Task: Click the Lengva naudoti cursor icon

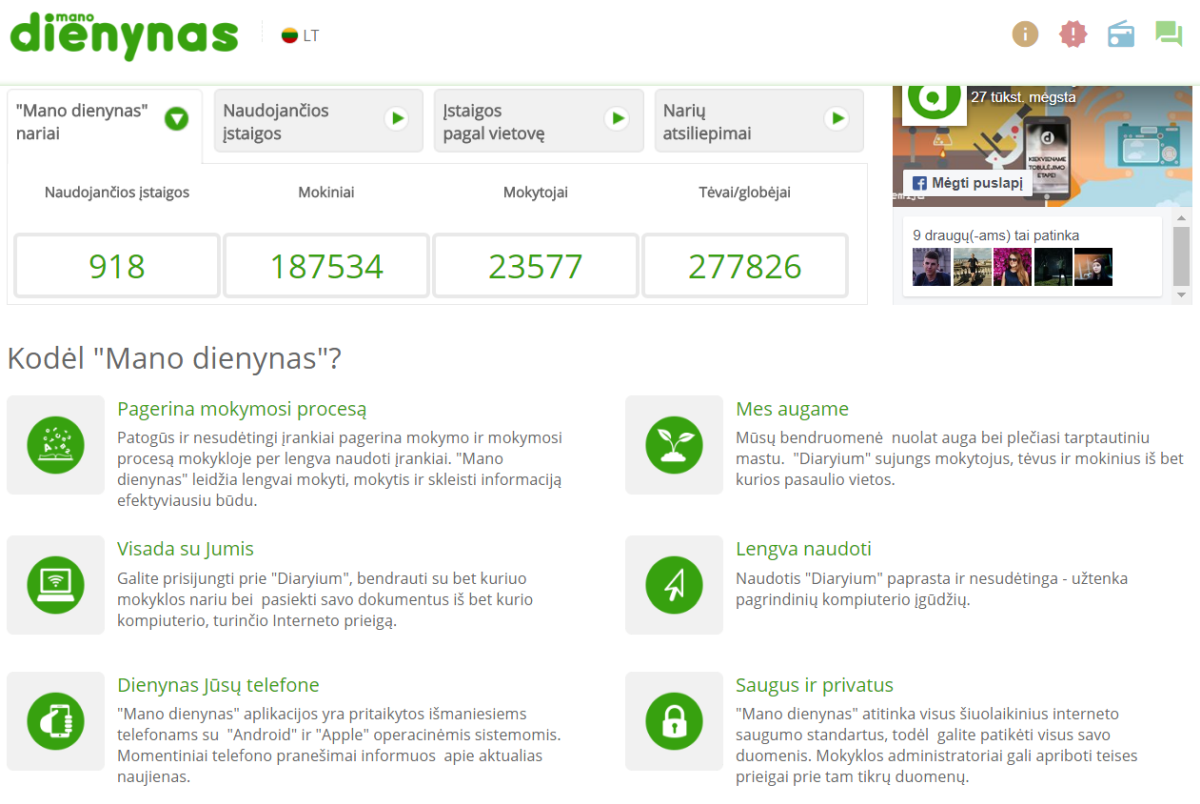Action: [674, 585]
